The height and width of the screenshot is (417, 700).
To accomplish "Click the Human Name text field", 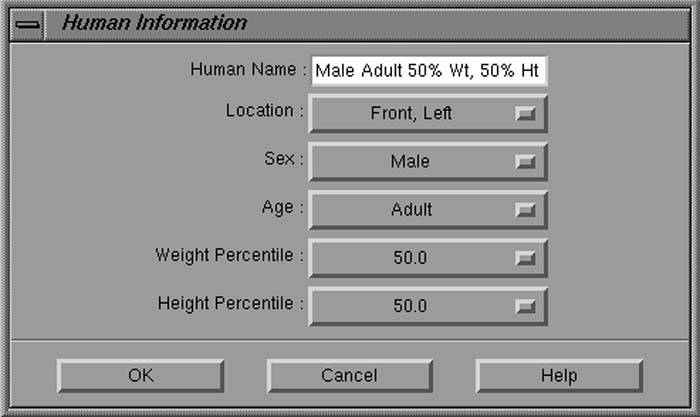I will pos(429,71).
